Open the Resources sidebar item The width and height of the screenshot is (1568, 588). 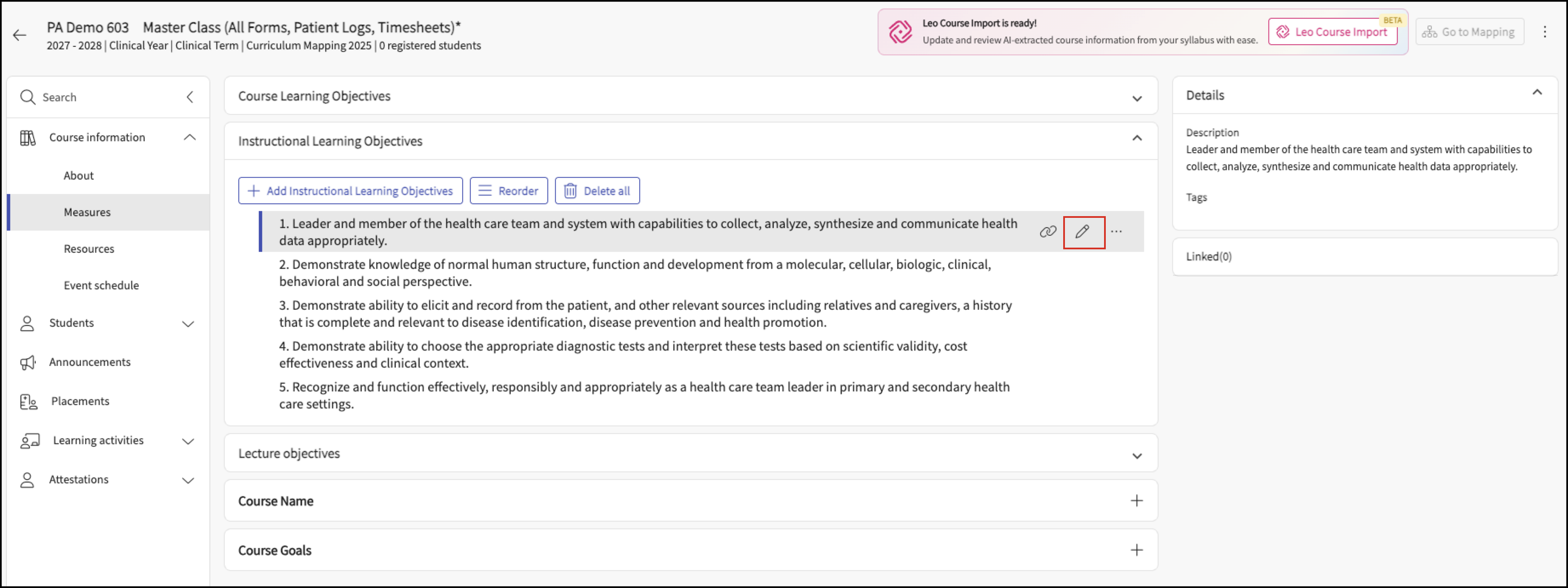[x=89, y=249]
